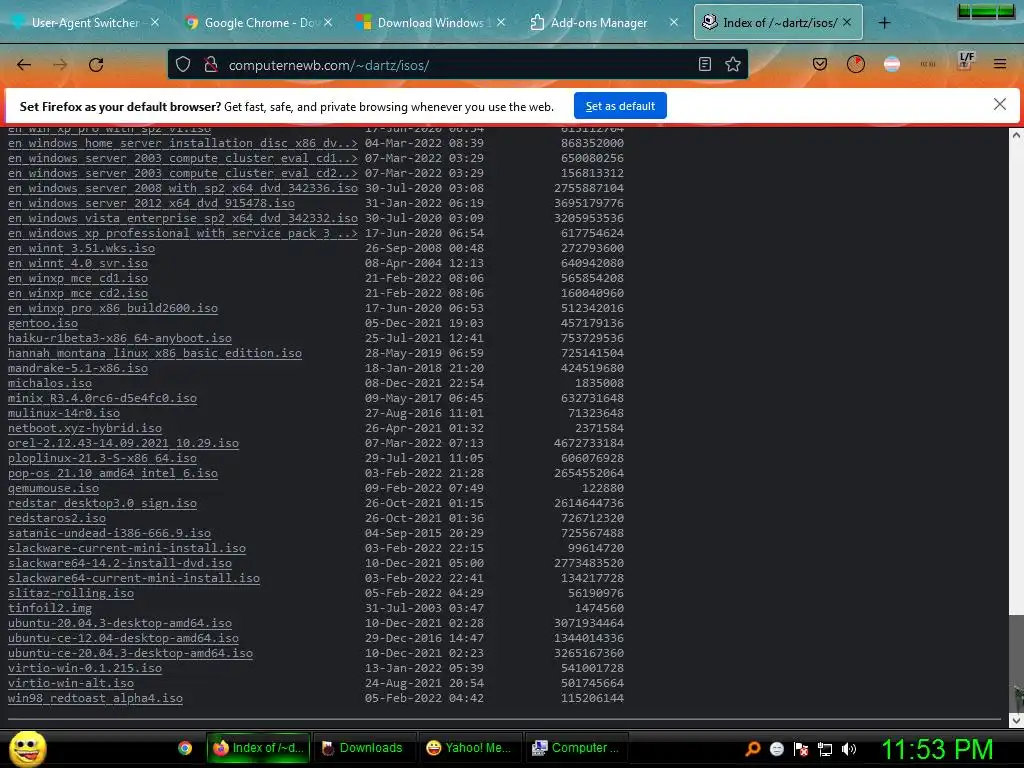Close the default browser notification bar

(999, 104)
